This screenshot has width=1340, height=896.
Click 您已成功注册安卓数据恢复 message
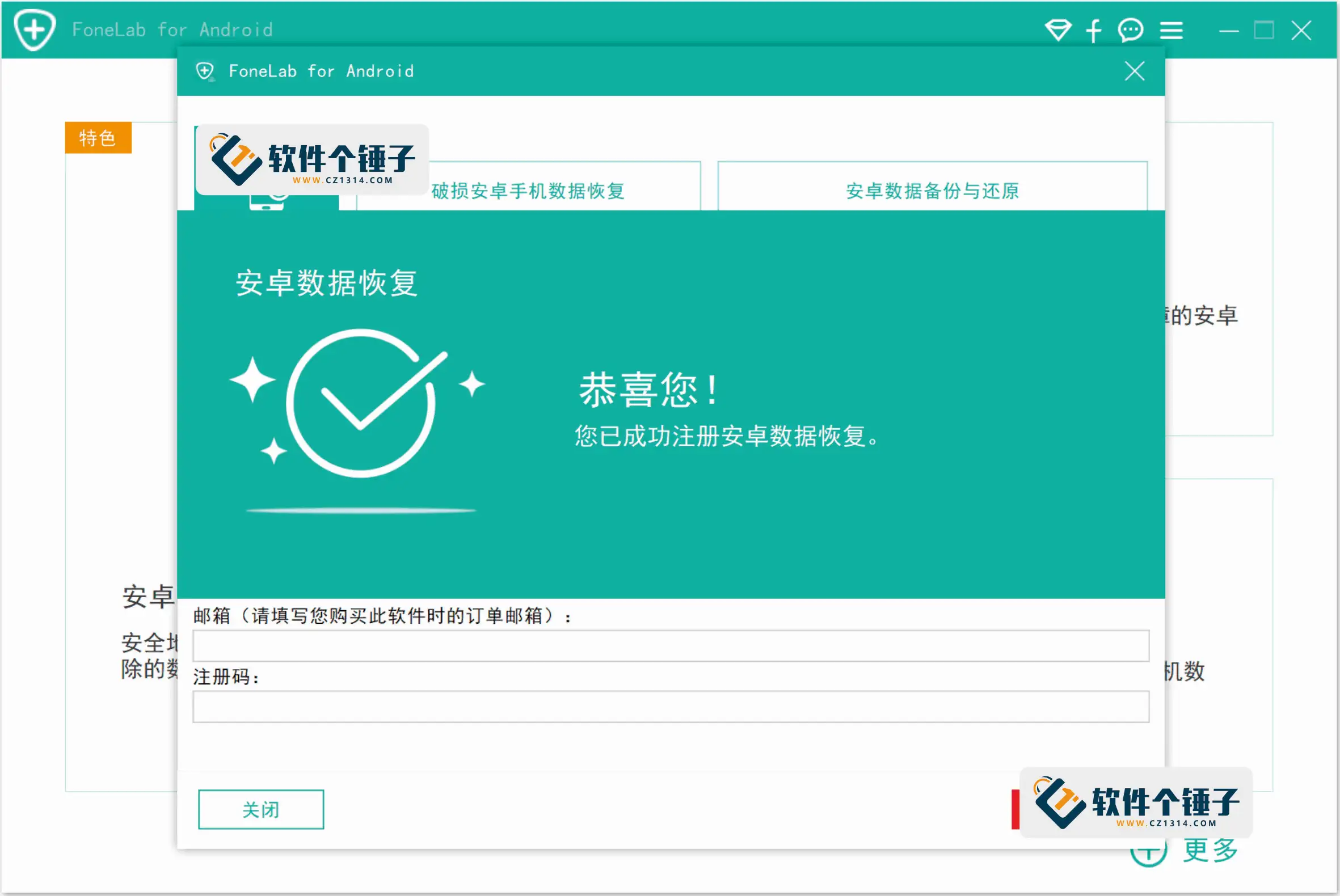point(727,436)
